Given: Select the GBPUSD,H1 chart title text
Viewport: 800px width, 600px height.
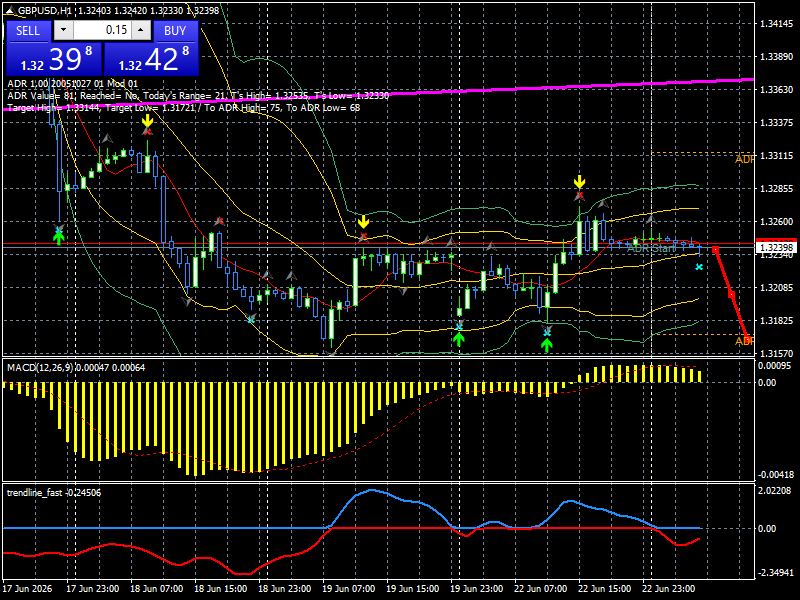Looking at the screenshot, I should pos(45,10).
